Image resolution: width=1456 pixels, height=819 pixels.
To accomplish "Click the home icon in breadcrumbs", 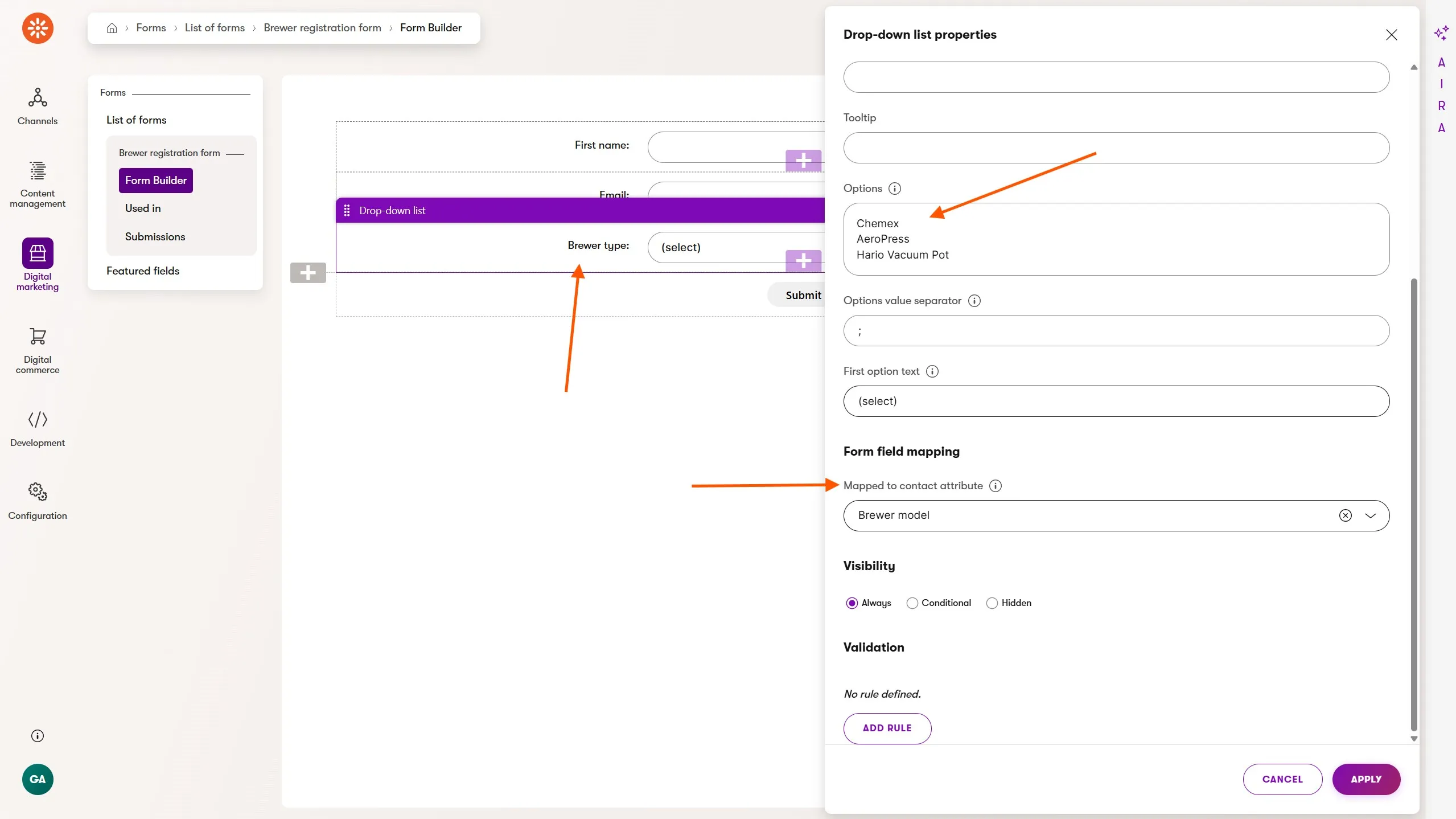I will click(112, 28).
